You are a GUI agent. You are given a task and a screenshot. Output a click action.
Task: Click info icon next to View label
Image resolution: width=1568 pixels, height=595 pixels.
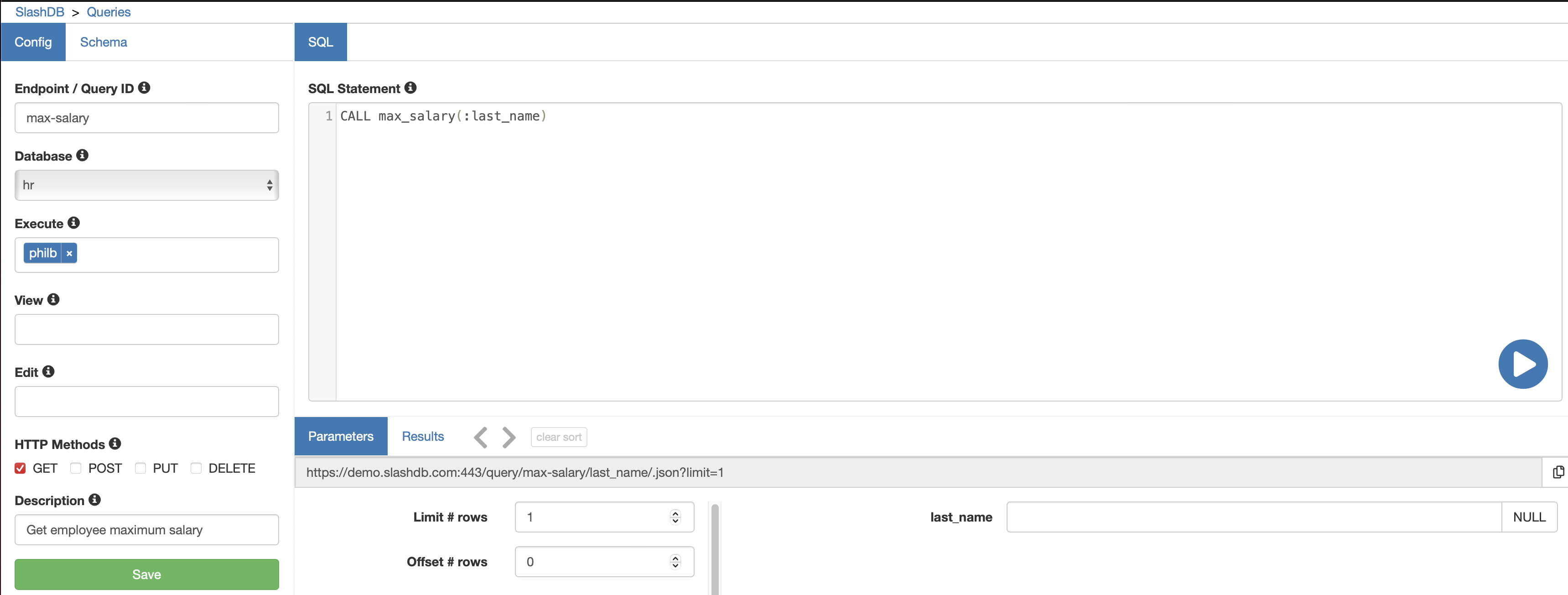point(53,300)
